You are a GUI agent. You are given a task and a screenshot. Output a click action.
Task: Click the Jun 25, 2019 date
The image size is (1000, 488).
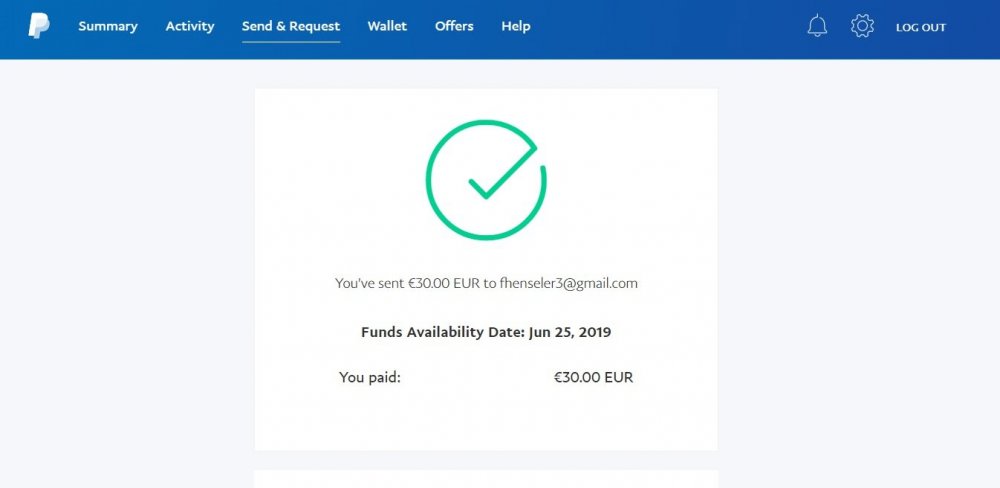tap(569, 332)
